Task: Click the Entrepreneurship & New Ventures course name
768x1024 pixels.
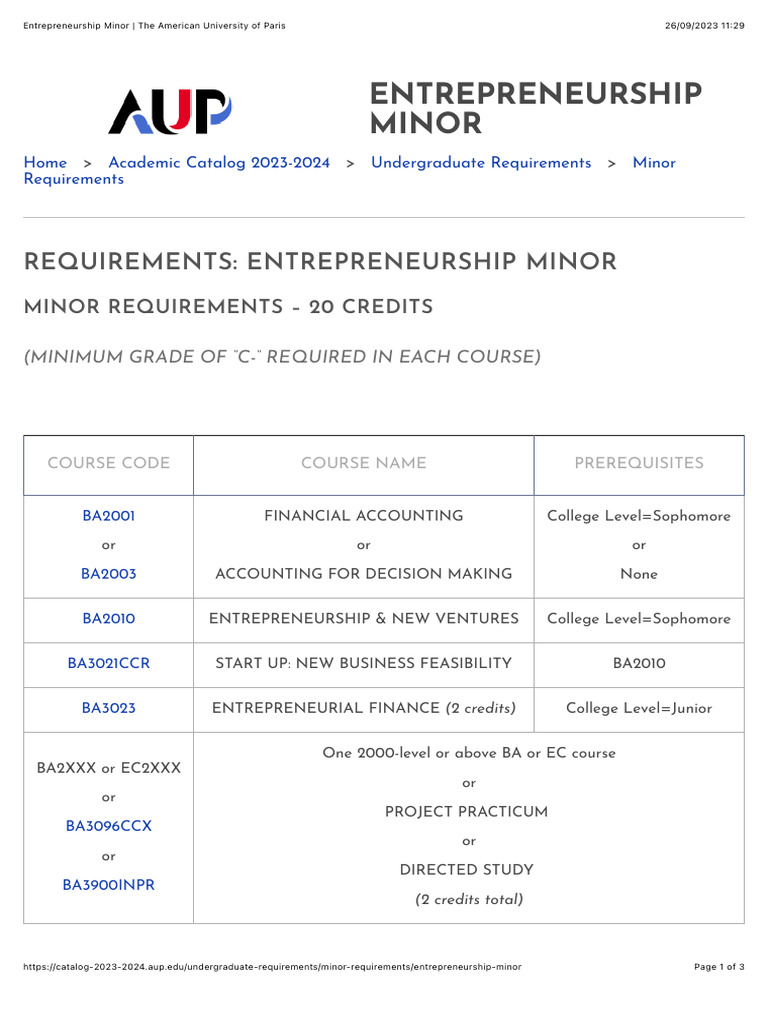Action: coord(364,619)
